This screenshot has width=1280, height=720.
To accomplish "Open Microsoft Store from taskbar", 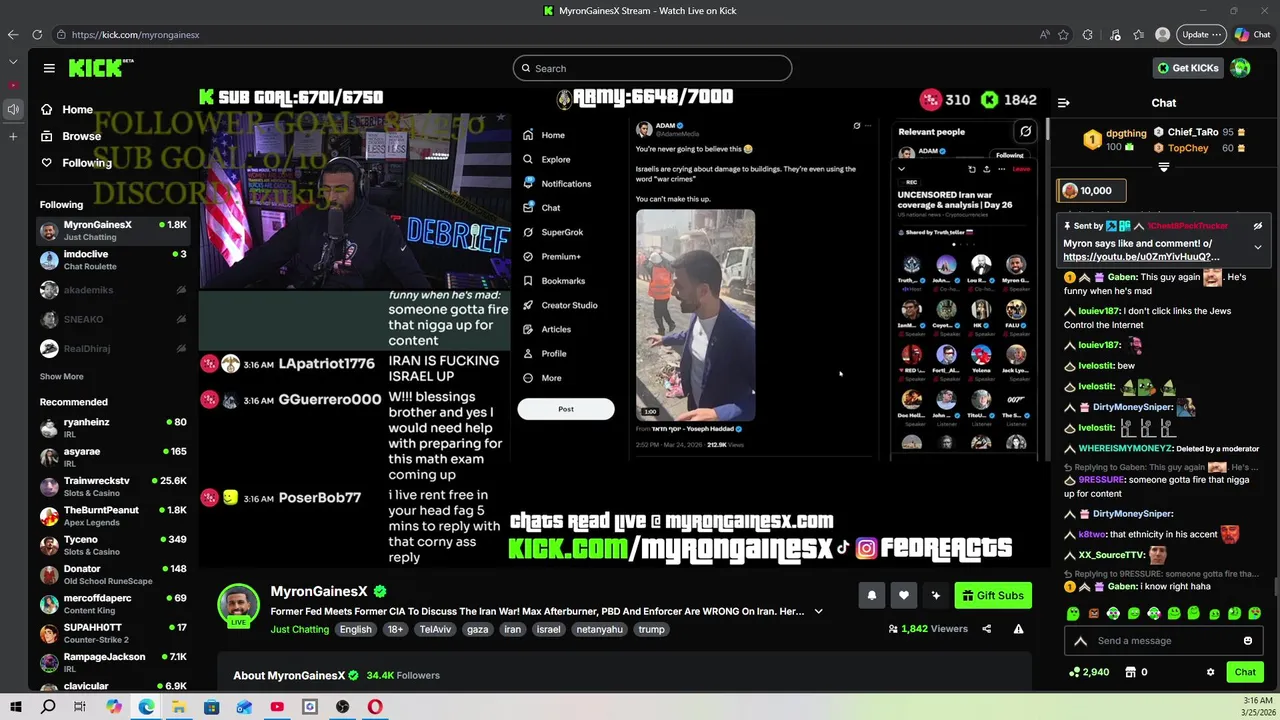I will [211, 707].
